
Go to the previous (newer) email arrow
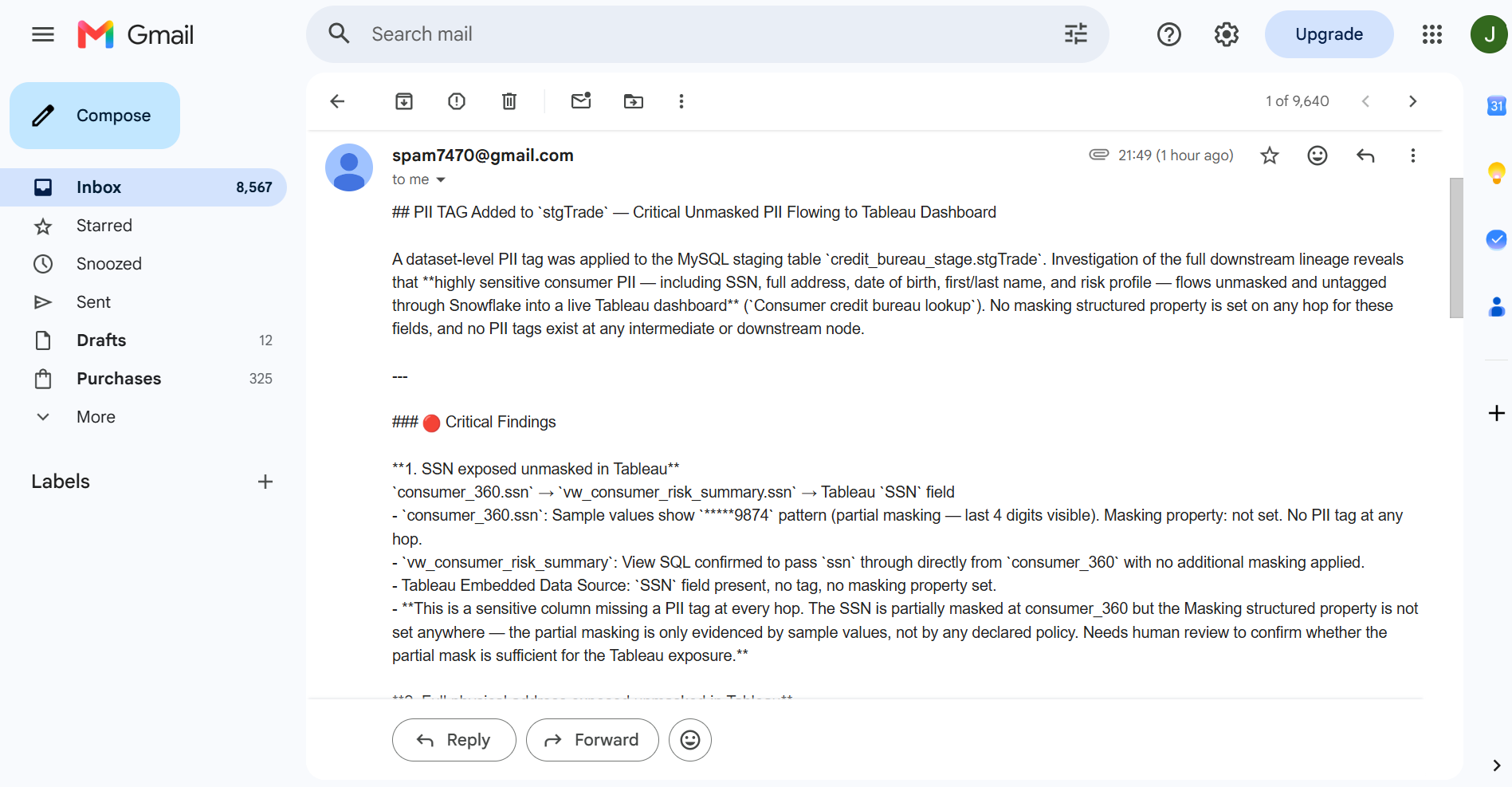click(x=1365, y=101)
